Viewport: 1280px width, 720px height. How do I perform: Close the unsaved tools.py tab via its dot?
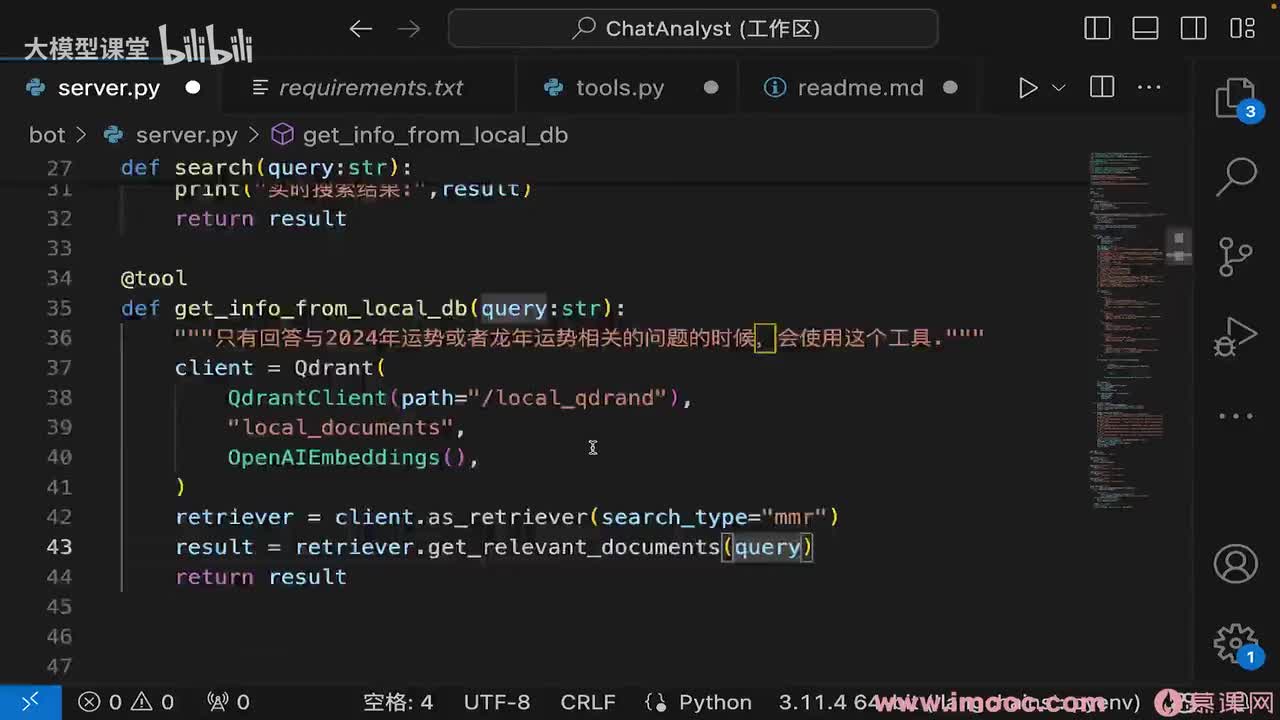pyautogui.click(x=711, y=88)
